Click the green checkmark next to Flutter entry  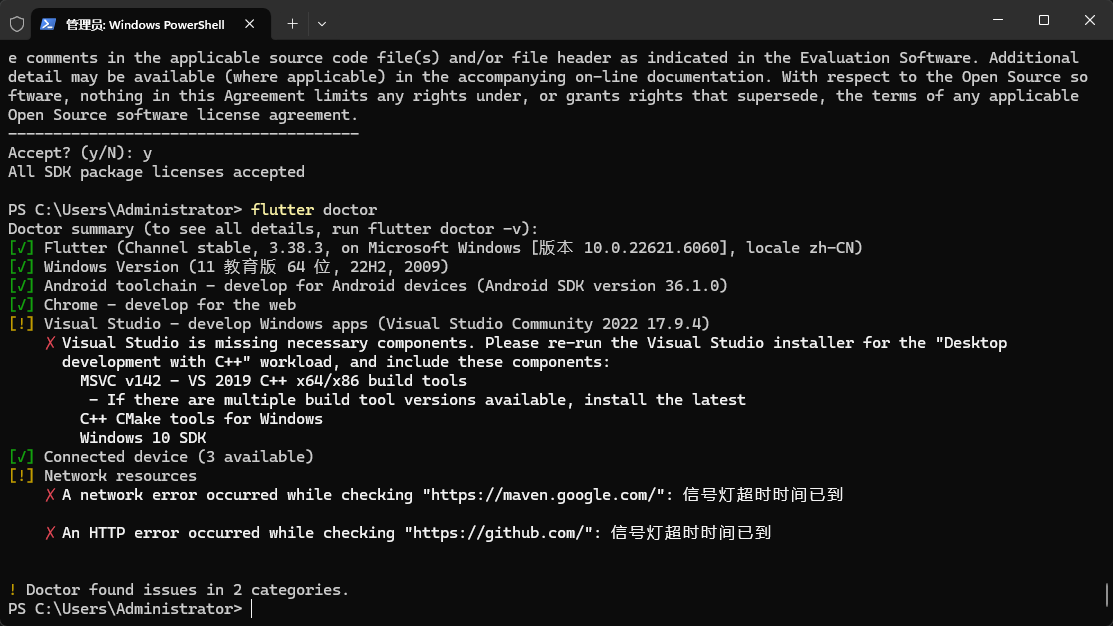click(21, 247)
